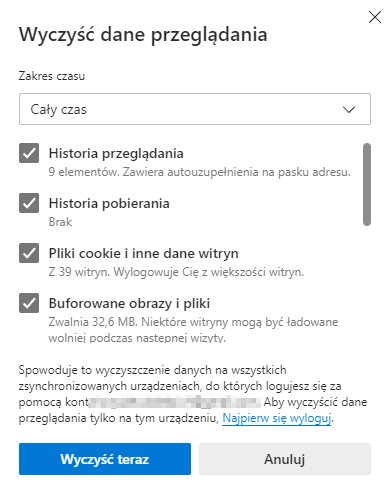Close the clear browsing data dialog
392x494 pixels.
click(375, 17)
